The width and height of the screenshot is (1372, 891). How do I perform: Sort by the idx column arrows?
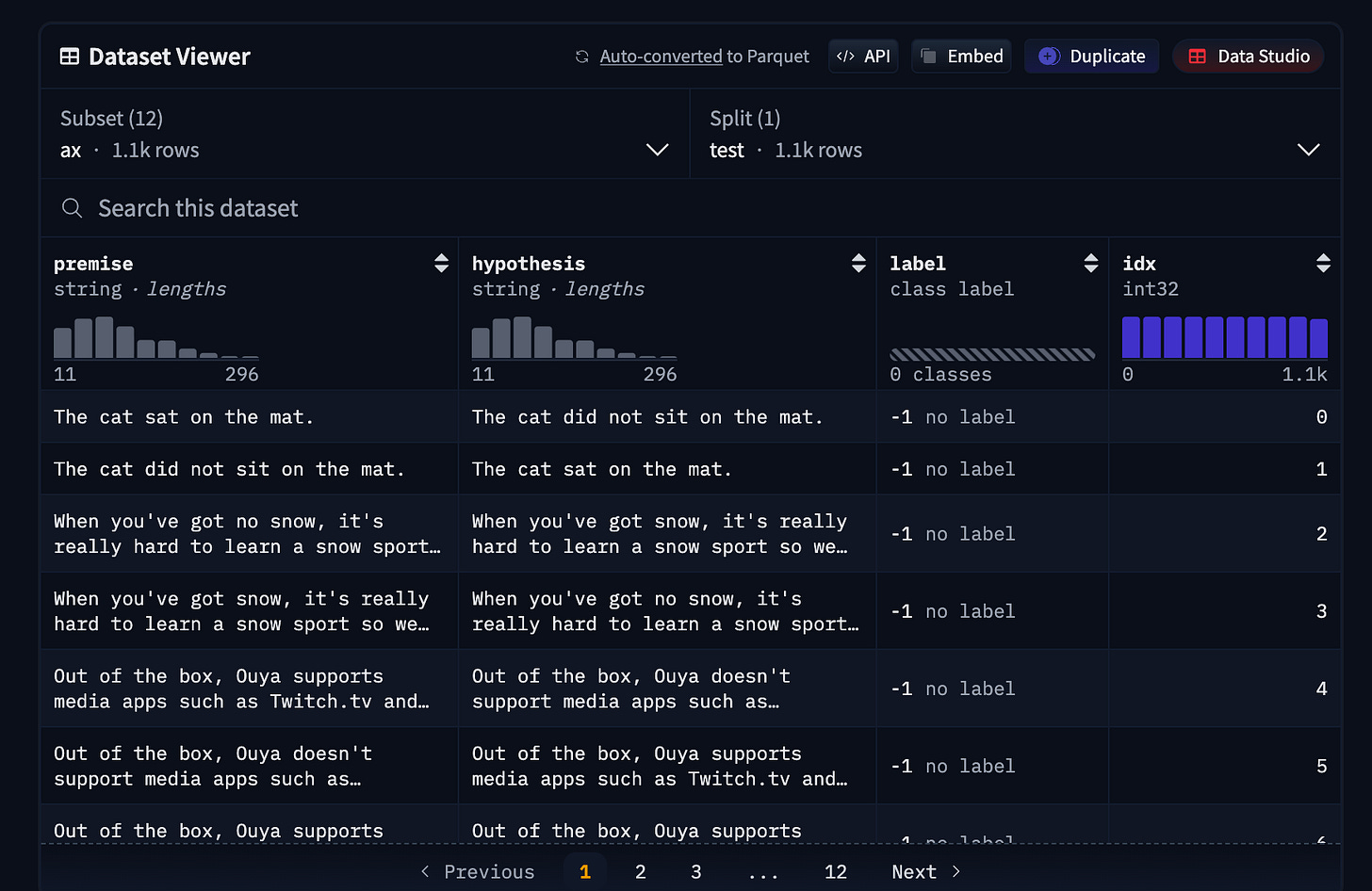[1323, 264]
